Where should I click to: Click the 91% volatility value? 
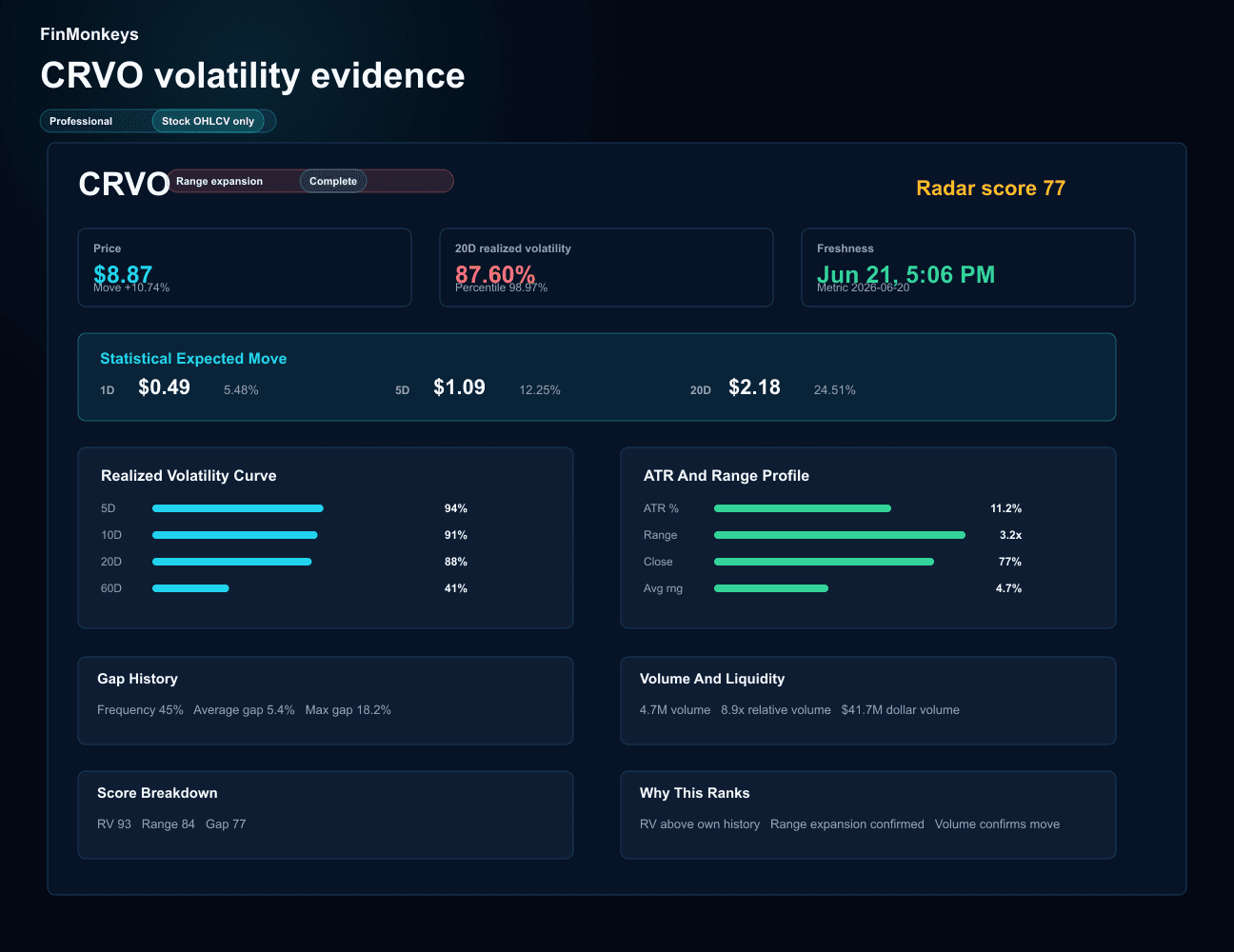(x=456, y=535)
